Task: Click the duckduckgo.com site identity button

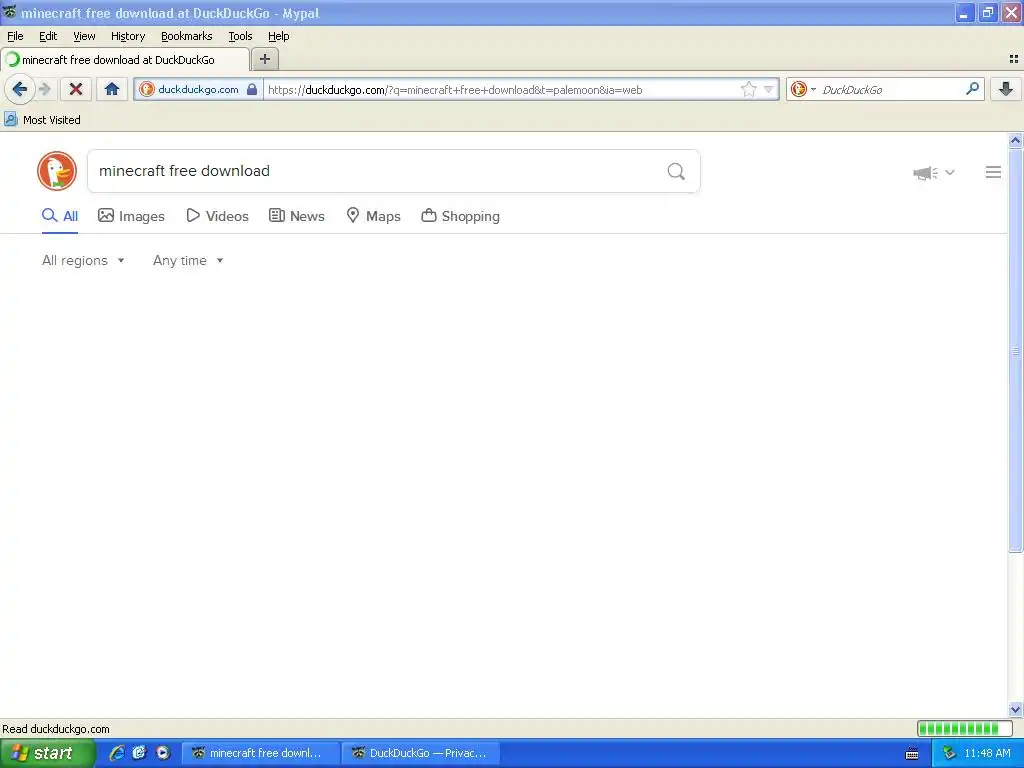Action: (x=199, y=89)
